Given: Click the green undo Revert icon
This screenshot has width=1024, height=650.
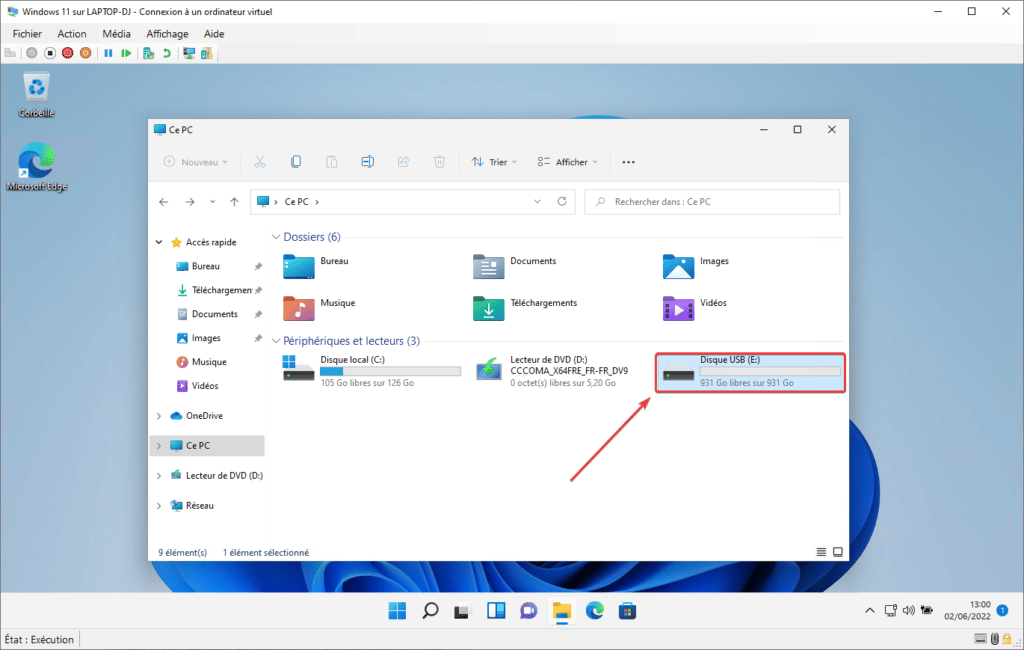Looking at the screenshot, I should 167,53.
